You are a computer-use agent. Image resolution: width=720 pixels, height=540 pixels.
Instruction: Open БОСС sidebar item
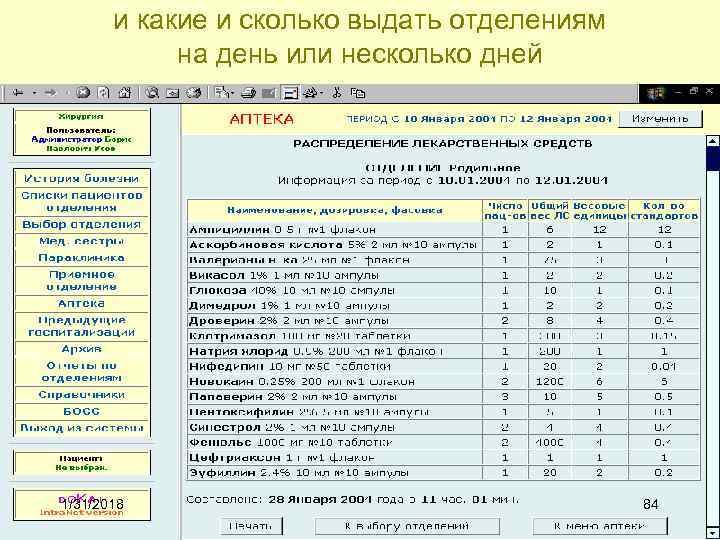tap(81, 411)
